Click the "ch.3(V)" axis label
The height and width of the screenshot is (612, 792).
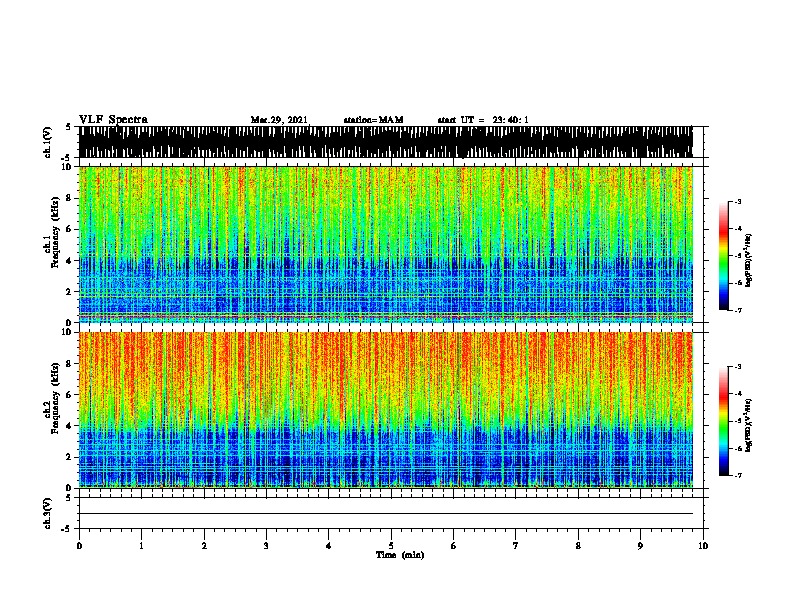tap(48, 513)
